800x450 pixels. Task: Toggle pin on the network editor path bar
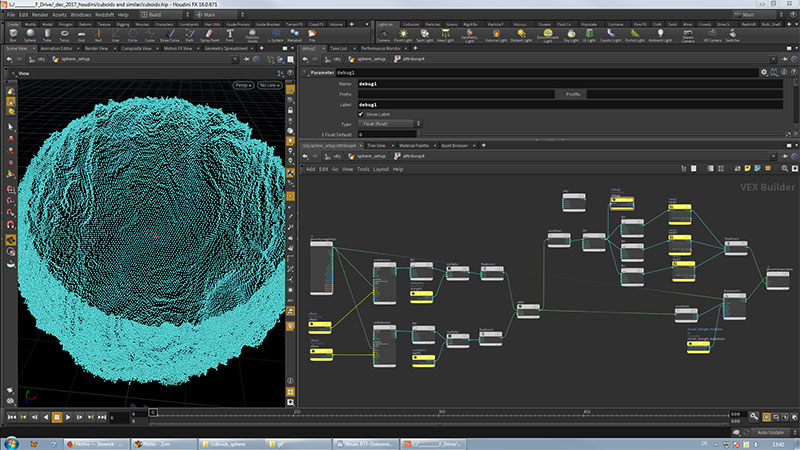[785, 156]
